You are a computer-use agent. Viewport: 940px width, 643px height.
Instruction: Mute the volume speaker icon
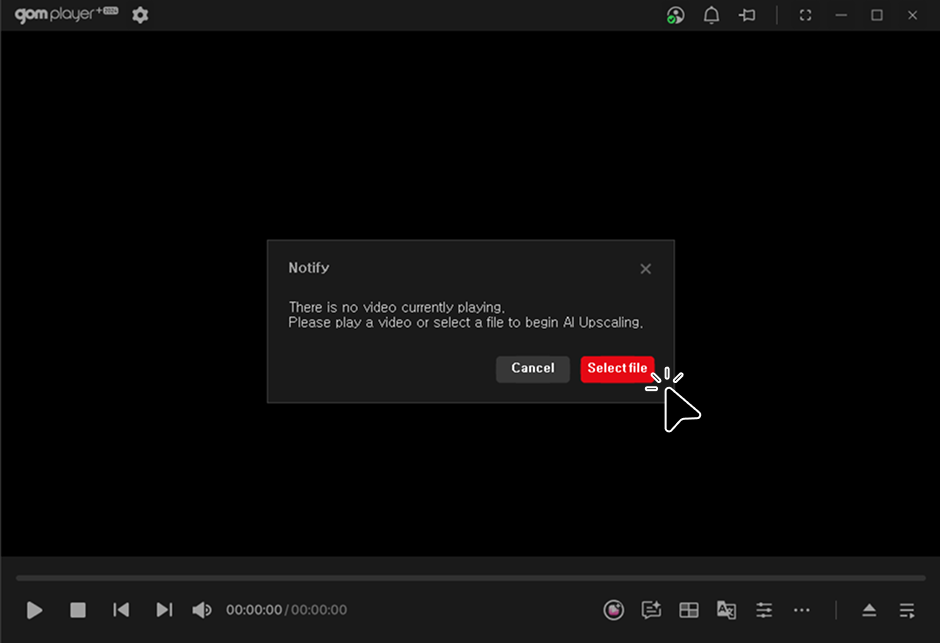click(x=202, y=610)
